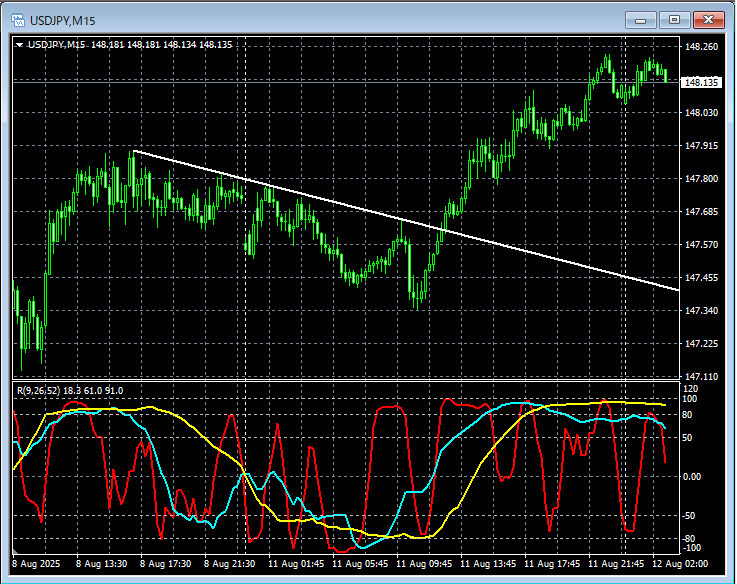The image size is (737, 584).
Task: Click the 147.110 price axis label
Action: click(x=701, y=377)
